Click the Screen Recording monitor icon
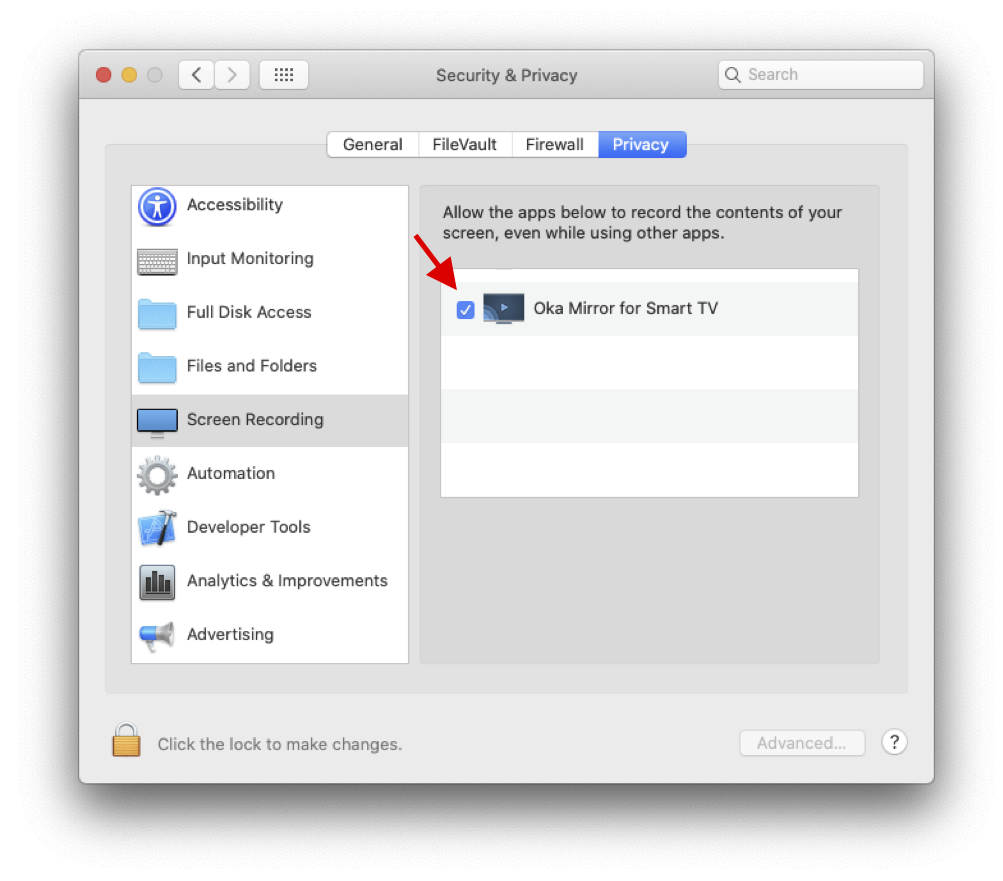1003x881 pixels. coord(157,422)
